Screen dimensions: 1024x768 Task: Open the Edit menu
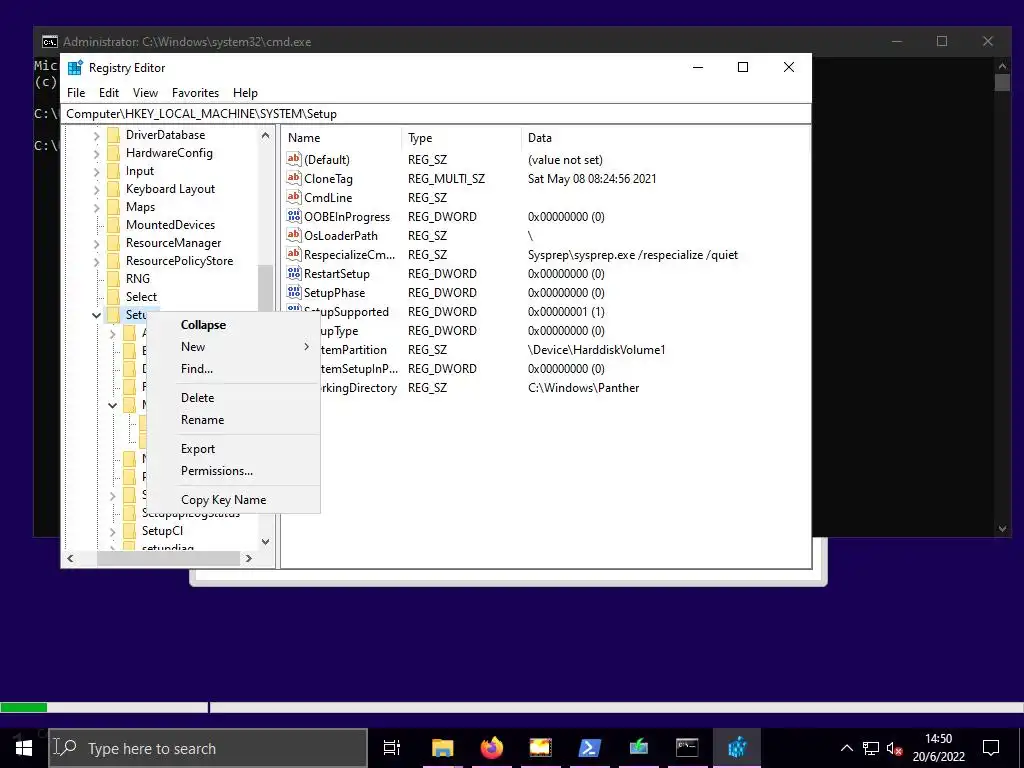(x=108, y=93)
